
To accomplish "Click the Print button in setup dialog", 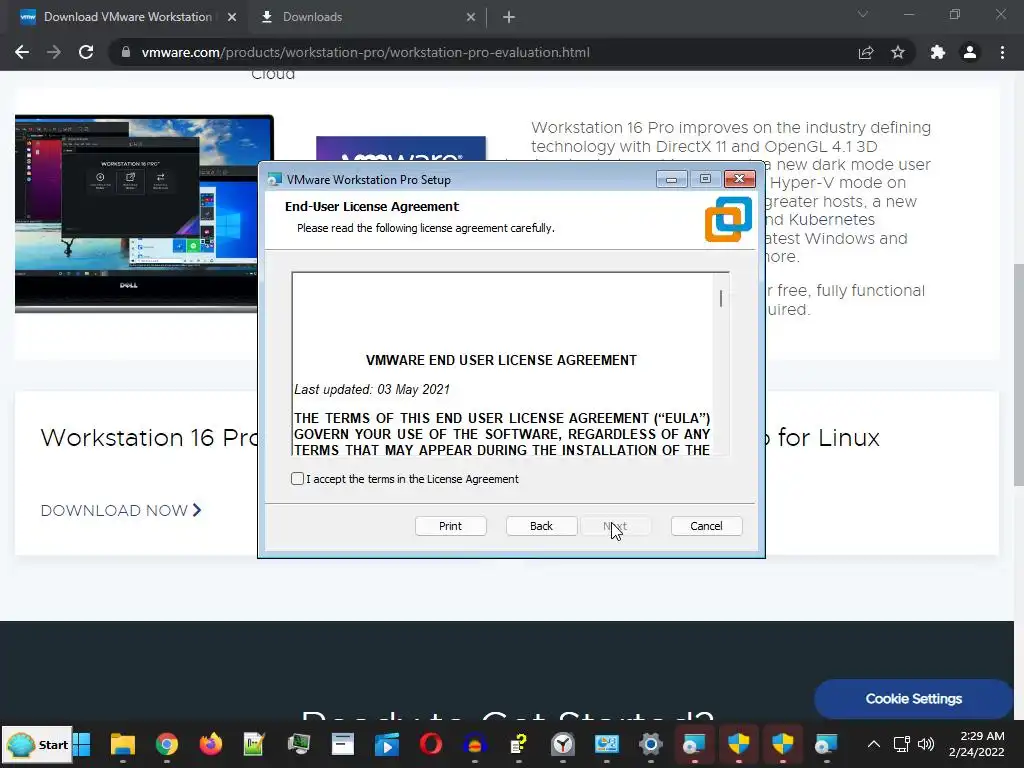I will (451, 526).
